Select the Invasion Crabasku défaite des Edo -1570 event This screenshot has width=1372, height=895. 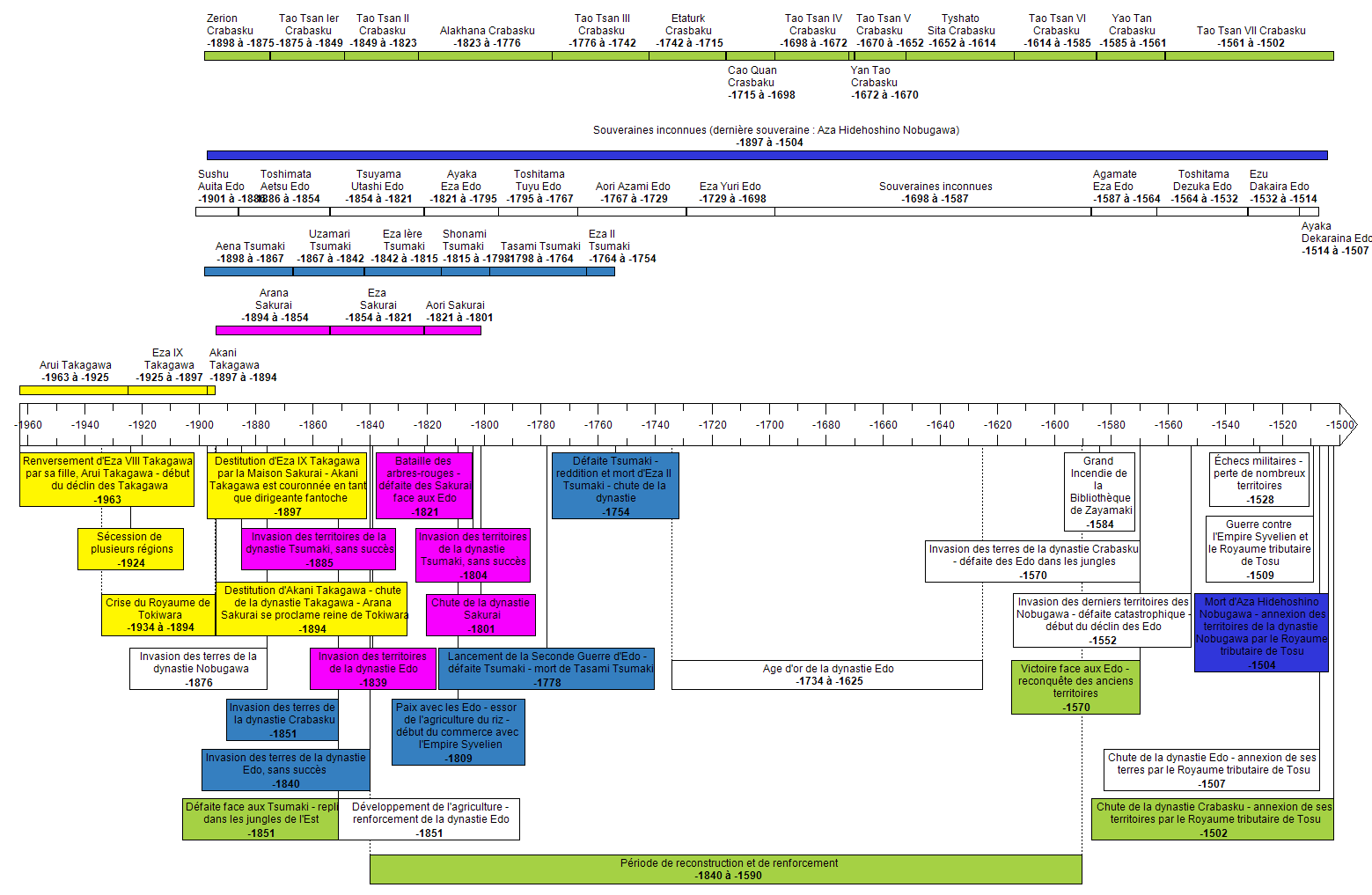tap(1032, 561)
